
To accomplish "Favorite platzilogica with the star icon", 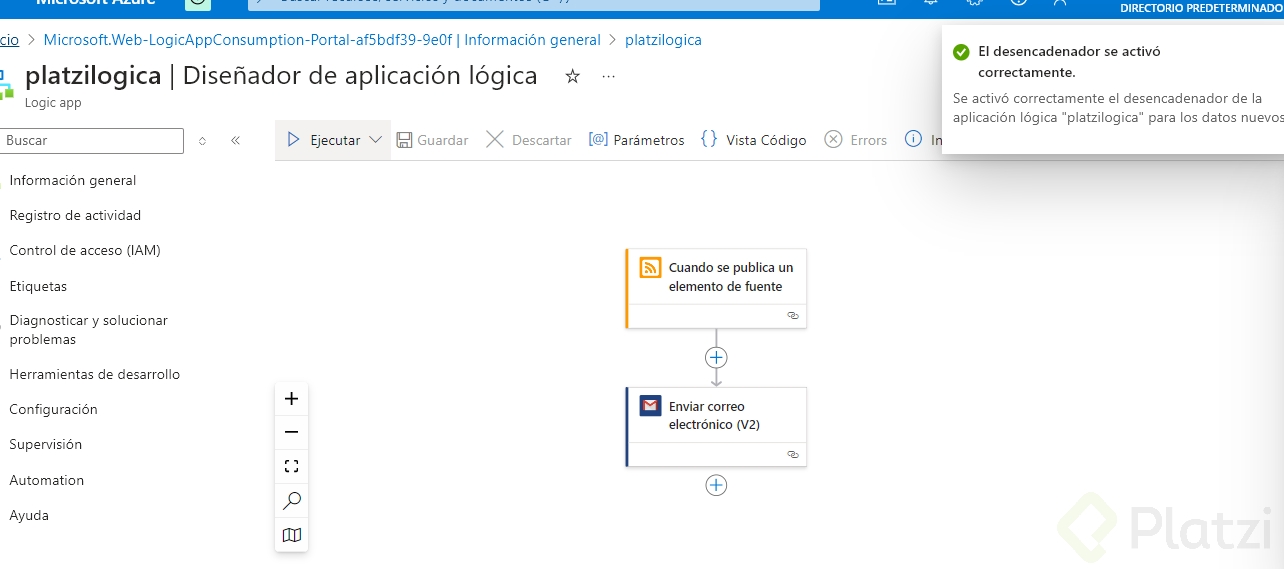I will (x=573, y=76).
